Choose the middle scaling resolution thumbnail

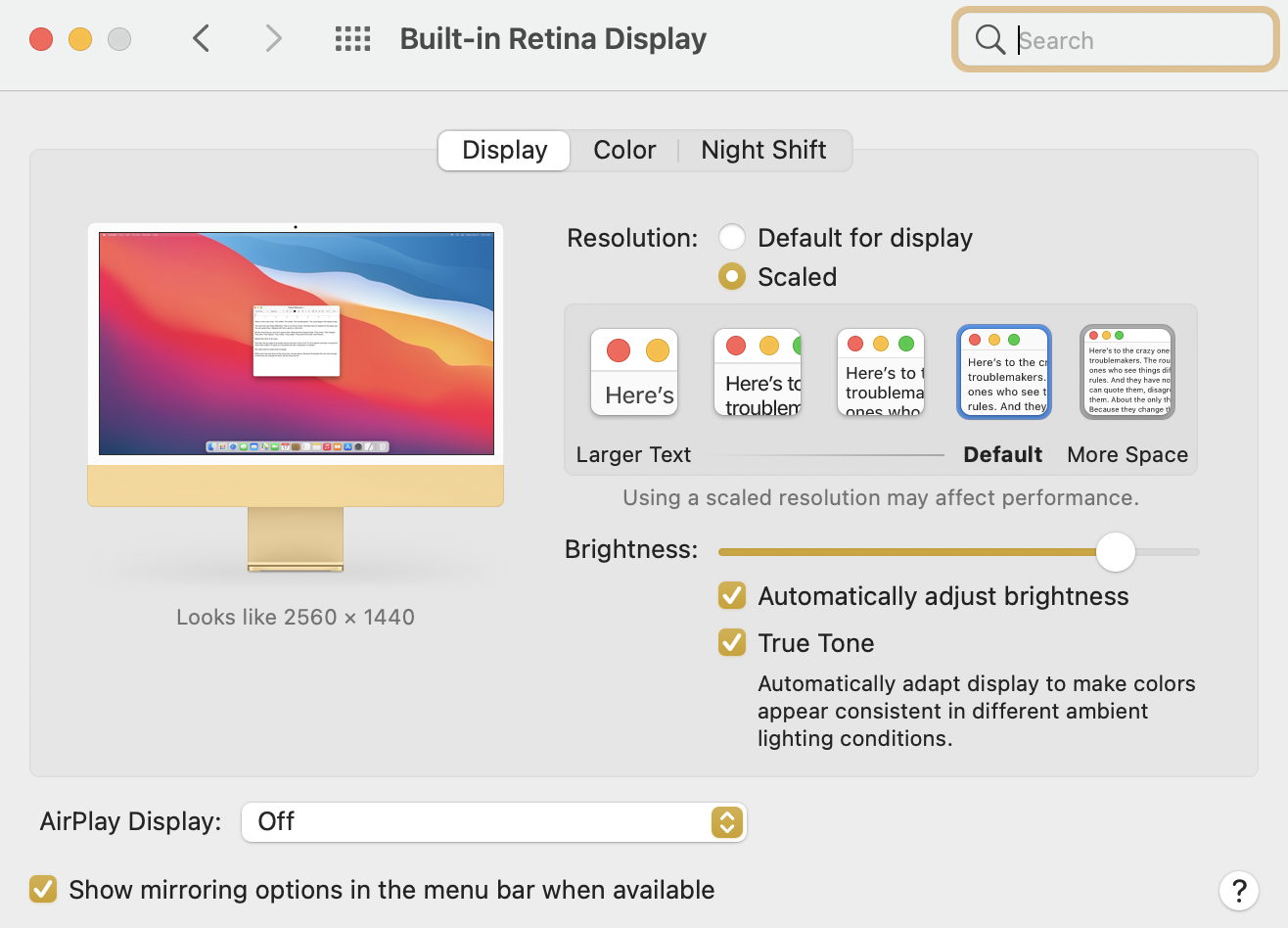click(x=881, y=372)
